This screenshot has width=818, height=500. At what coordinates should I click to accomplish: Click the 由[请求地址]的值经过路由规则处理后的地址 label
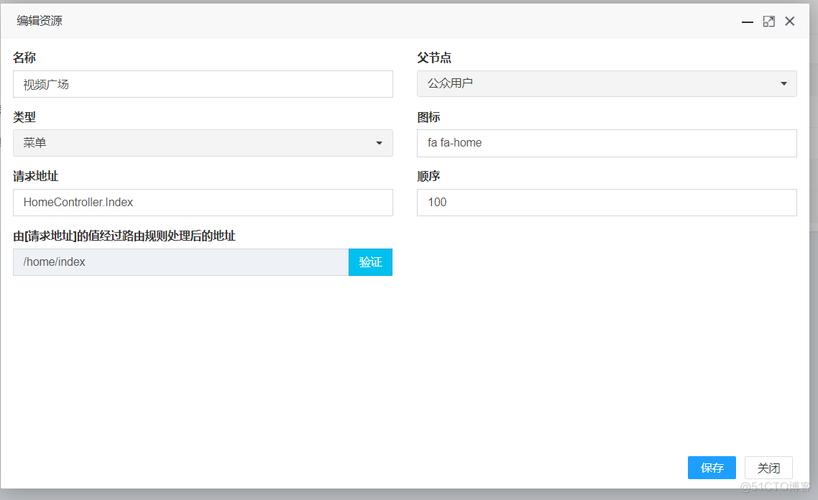click(124, 236)
